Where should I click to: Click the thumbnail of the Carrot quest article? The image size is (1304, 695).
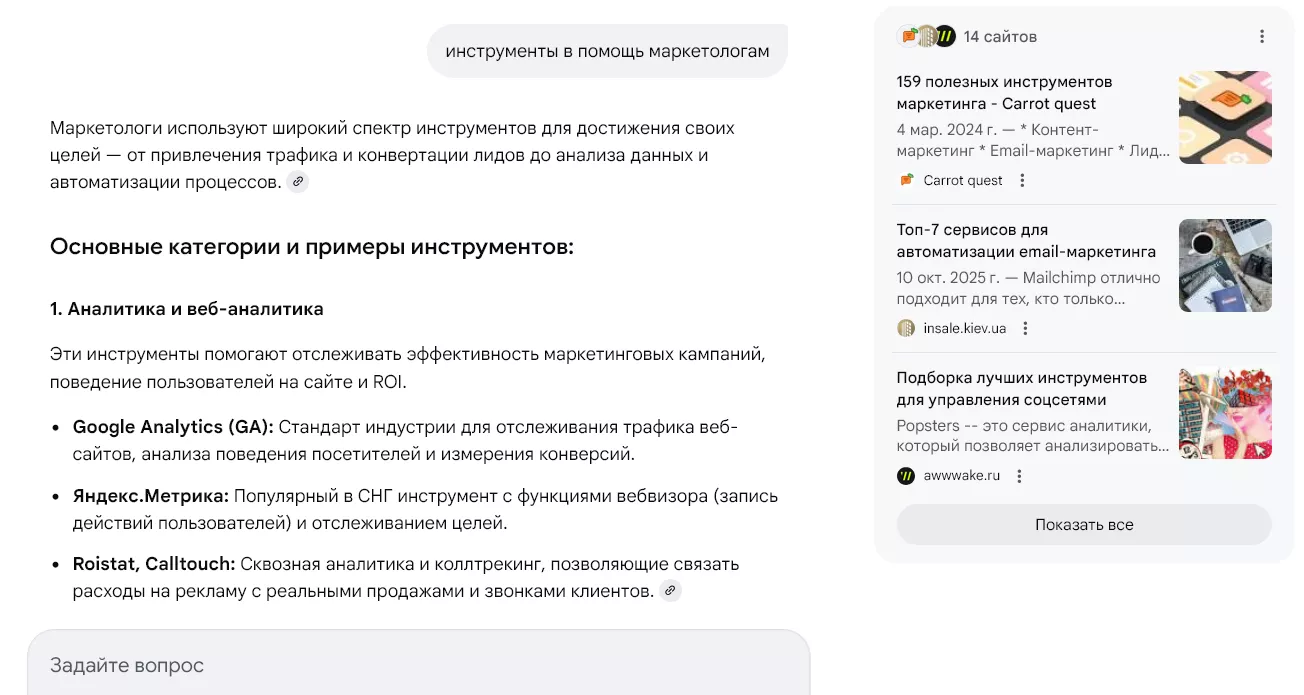pyautogui.click(x=1225, y=117)
